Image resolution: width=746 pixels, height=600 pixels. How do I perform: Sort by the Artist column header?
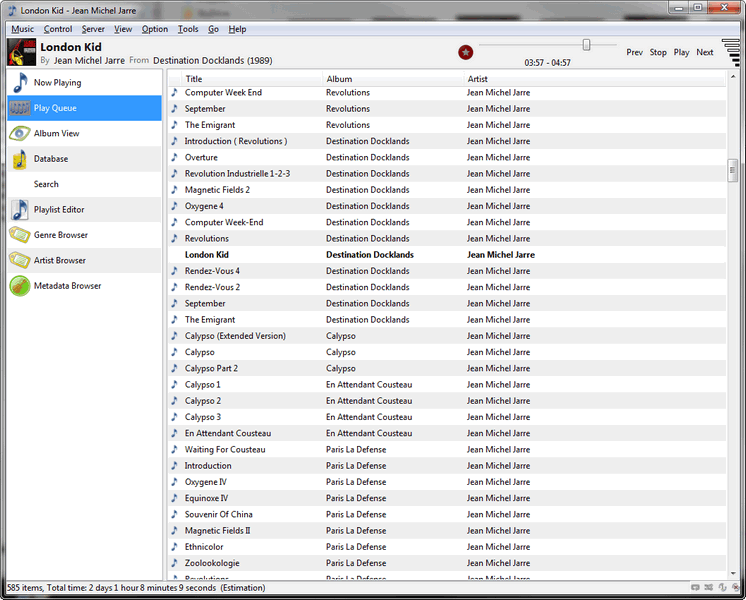coord(595,79)
